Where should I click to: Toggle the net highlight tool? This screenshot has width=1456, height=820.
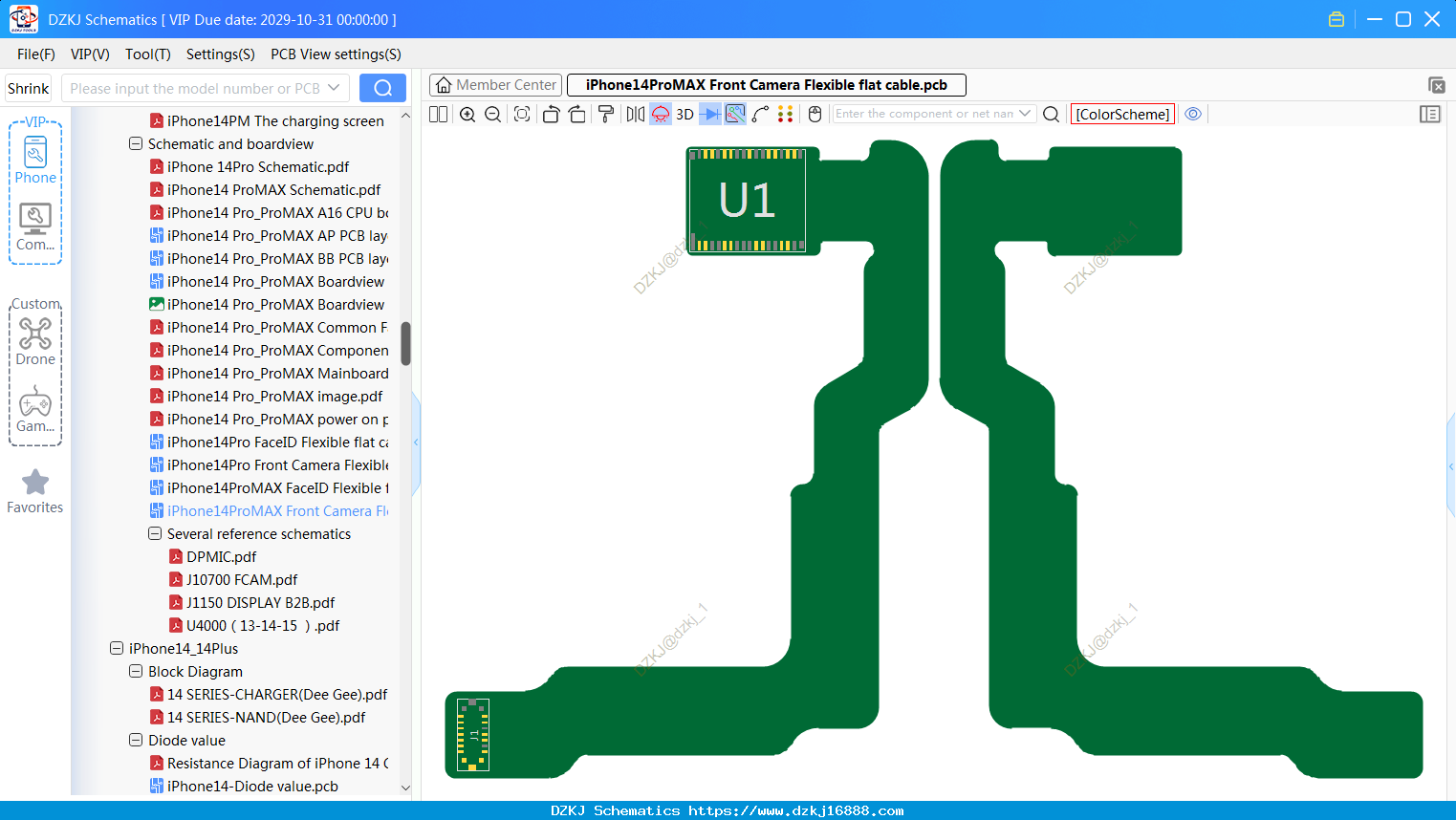coord(735,114)
